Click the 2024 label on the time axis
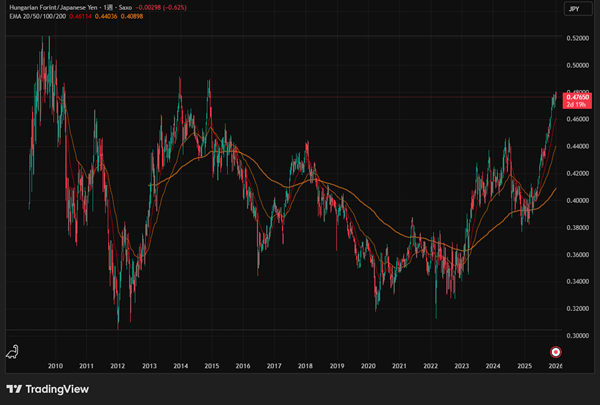Image resolution: width=600 pixels, height=405 pixels. (x=493, y=367)
